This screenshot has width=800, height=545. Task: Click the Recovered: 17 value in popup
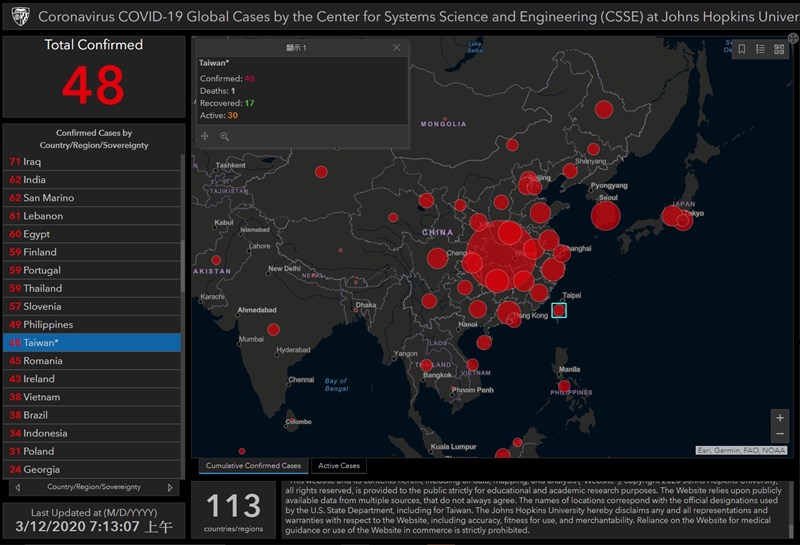tap(249, 103)
